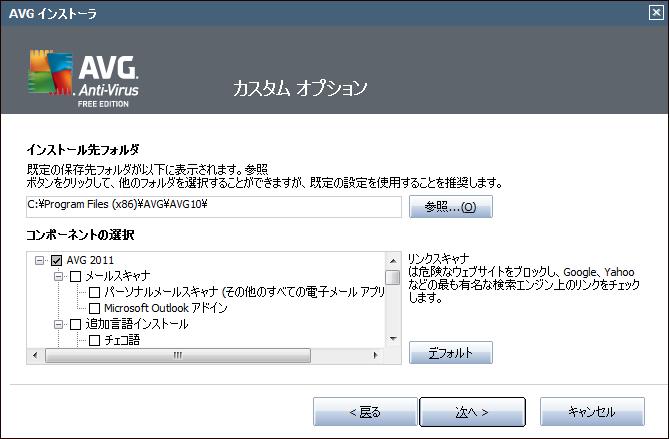Click the コンポーネントの選択 heading
The height and width of the screenshot is (439, 670).
[80, 235]
